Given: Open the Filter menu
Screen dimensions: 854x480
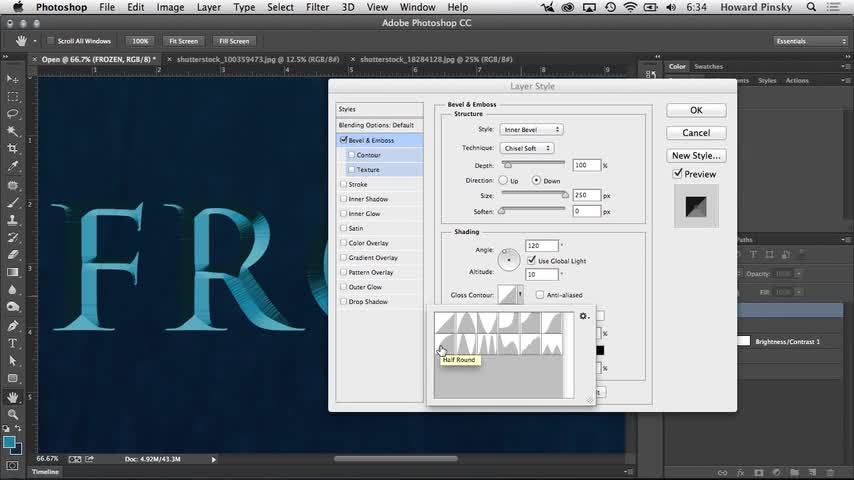Looking at the screenshot, I should pyautogui.click(x=318, y=7).
